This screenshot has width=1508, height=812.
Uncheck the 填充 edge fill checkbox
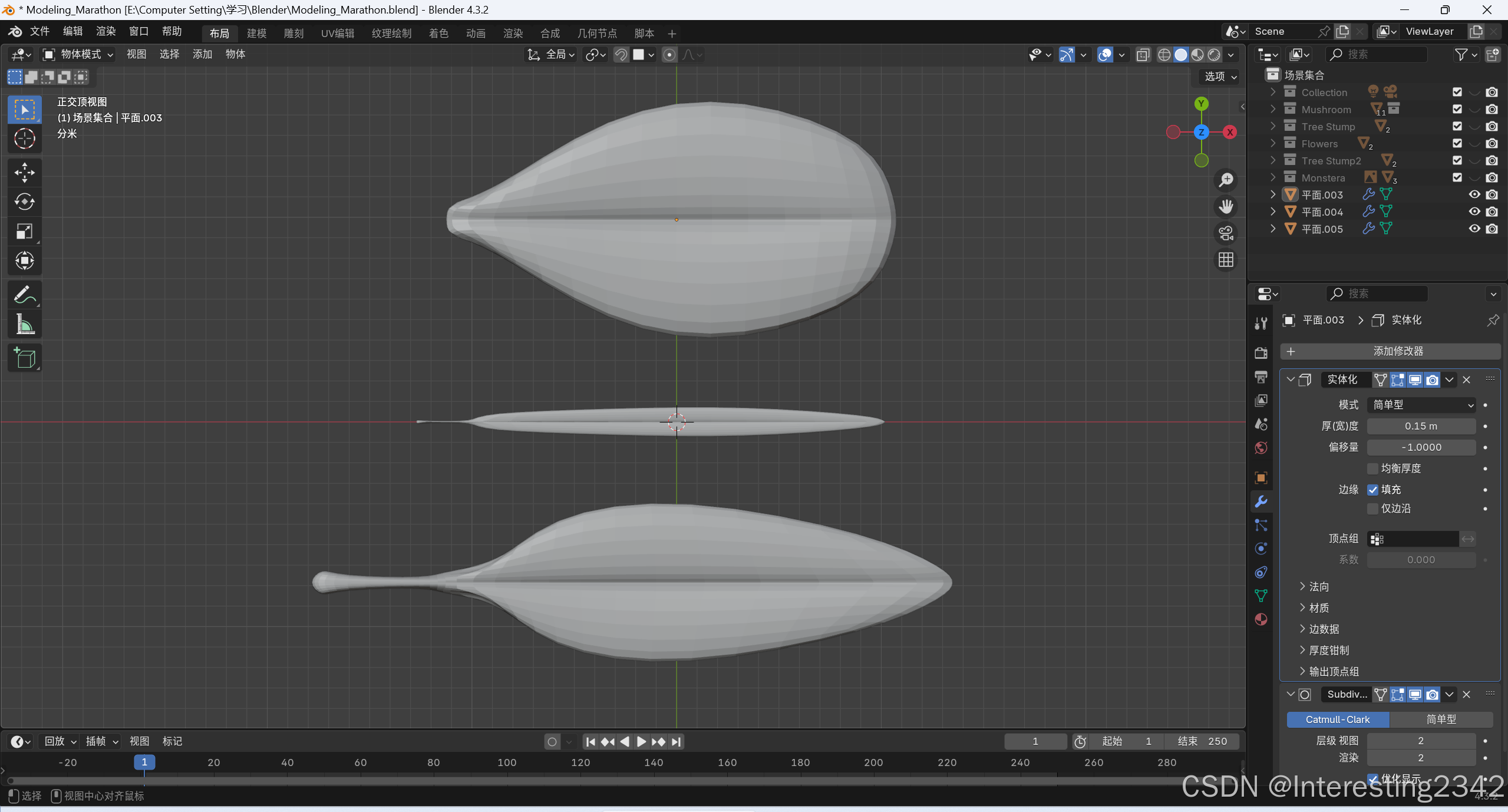(x=1373, y=490)
